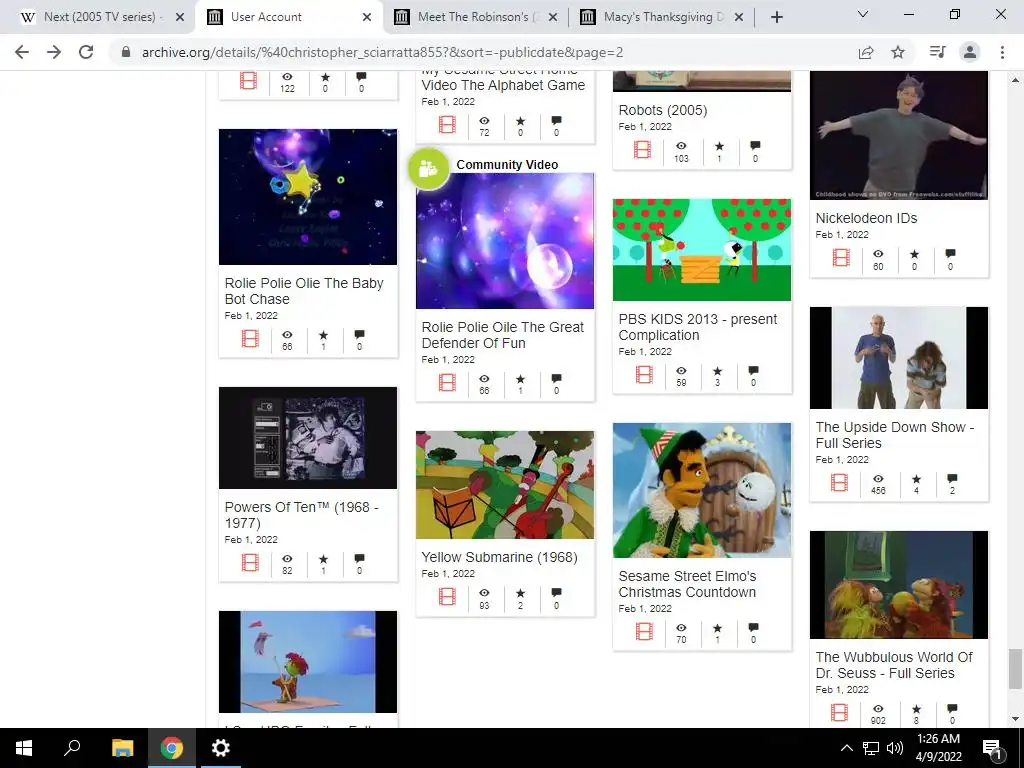Open File Explorer from taskbar

[122, 748]
